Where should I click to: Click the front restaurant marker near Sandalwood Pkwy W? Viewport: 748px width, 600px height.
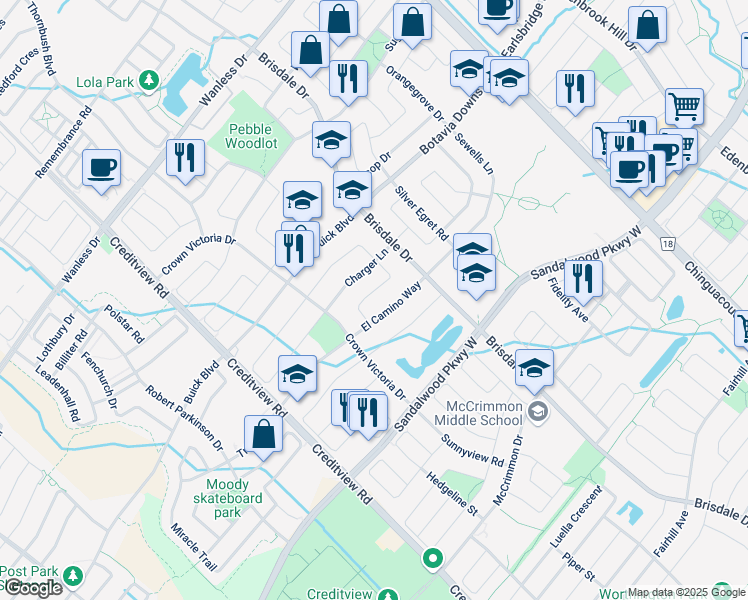pyautogui.click(x=368, y=415)
